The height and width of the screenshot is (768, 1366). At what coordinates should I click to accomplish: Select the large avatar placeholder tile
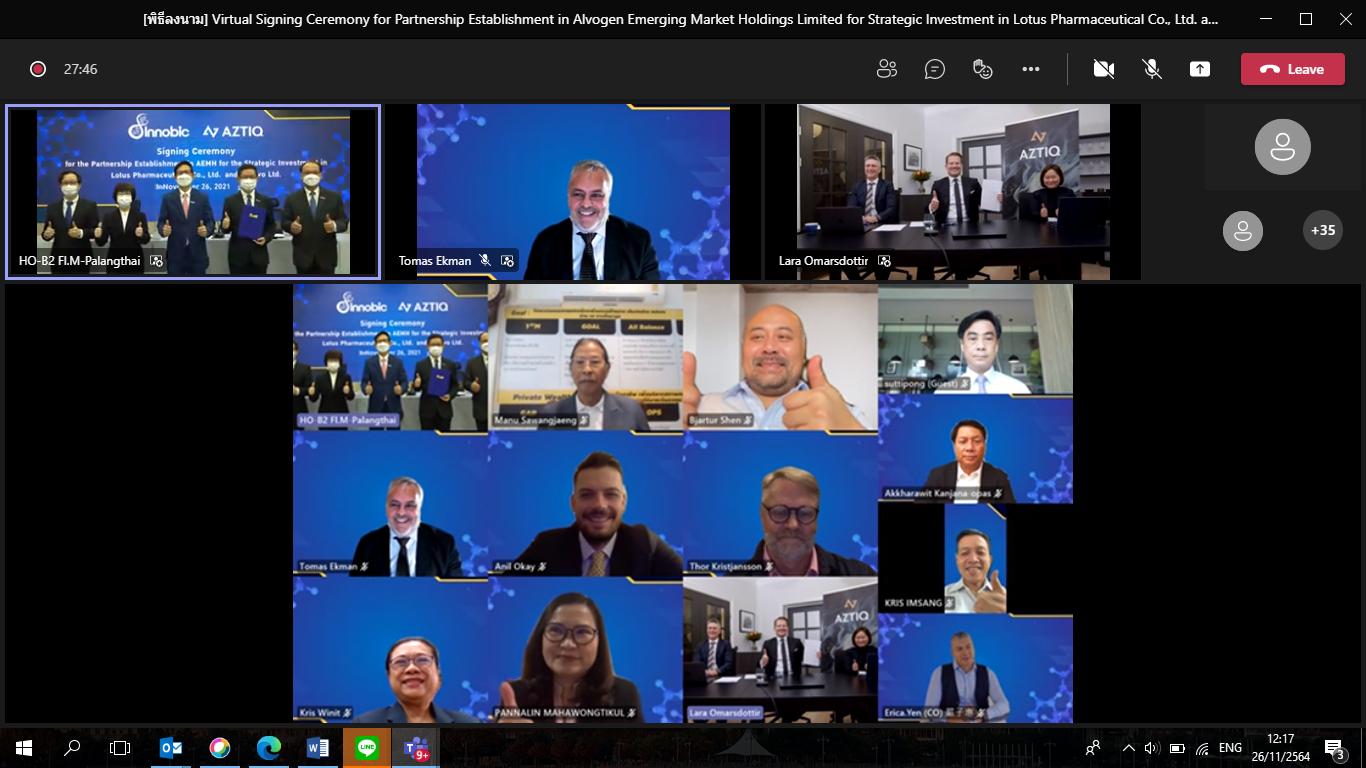1283,147
